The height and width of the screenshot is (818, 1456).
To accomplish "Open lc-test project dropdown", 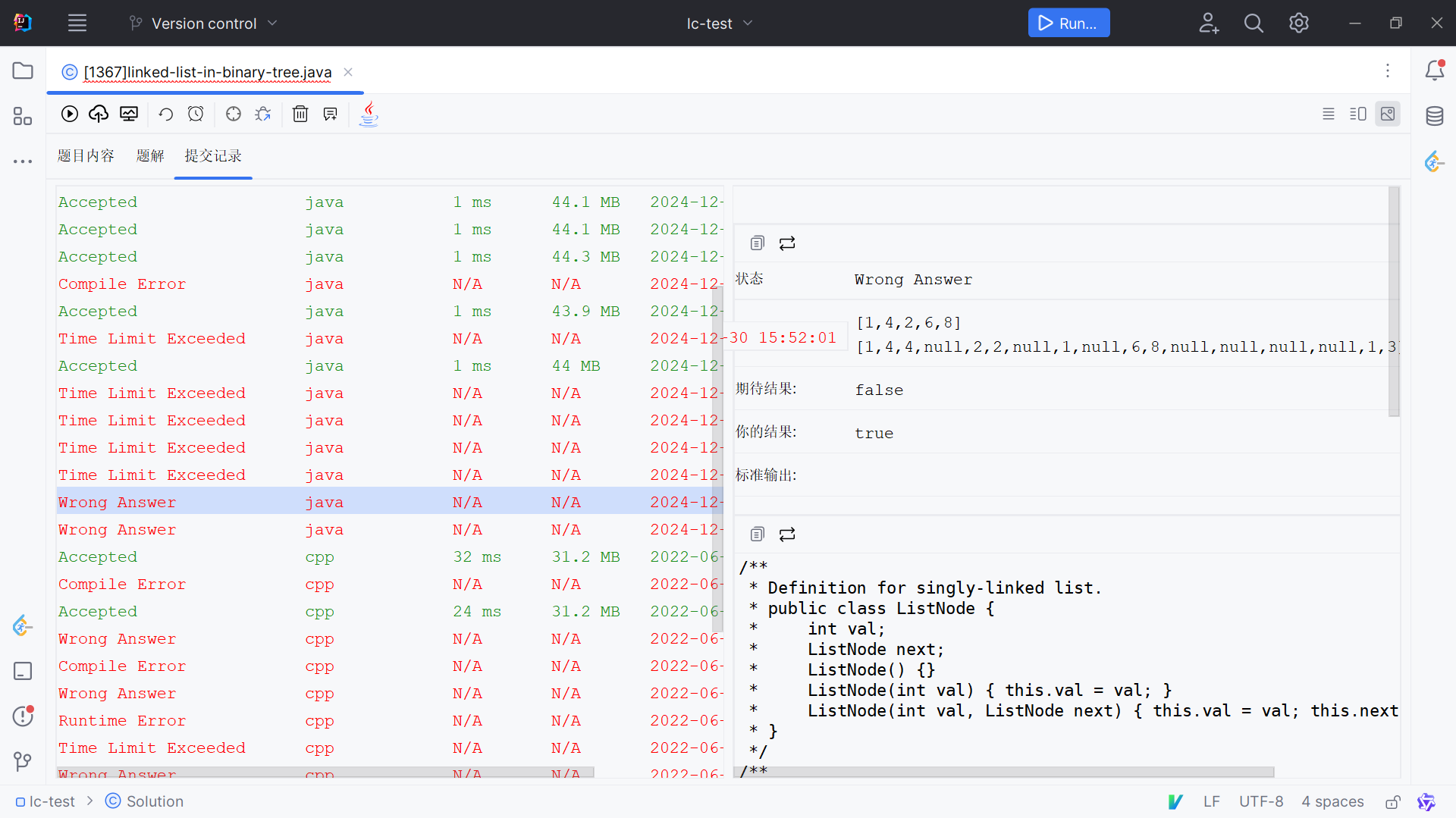I will 720,24.
